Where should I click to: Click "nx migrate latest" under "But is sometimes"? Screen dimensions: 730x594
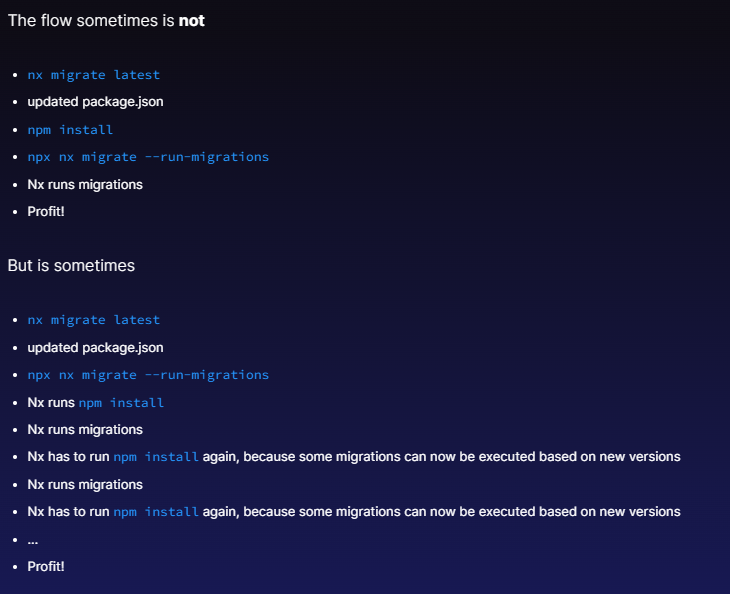click(x=93, y=320)
